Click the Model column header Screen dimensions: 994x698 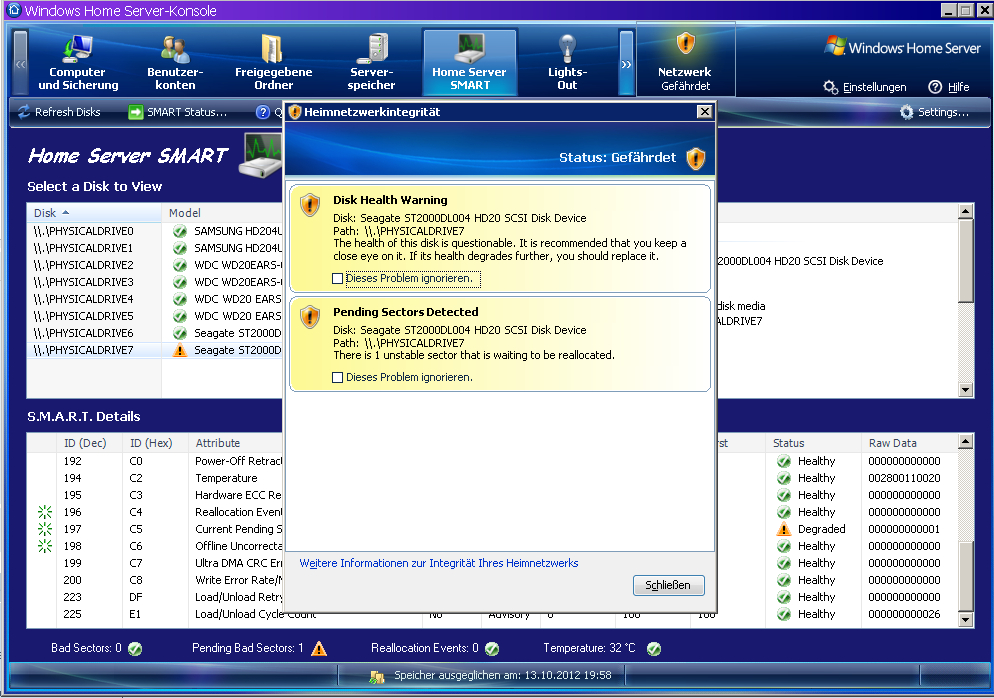coord(222,213)
